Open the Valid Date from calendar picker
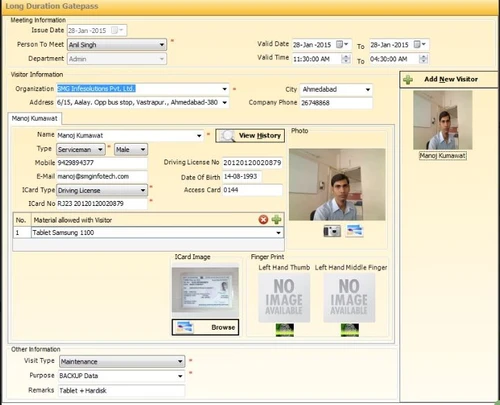 pos(342,44)
